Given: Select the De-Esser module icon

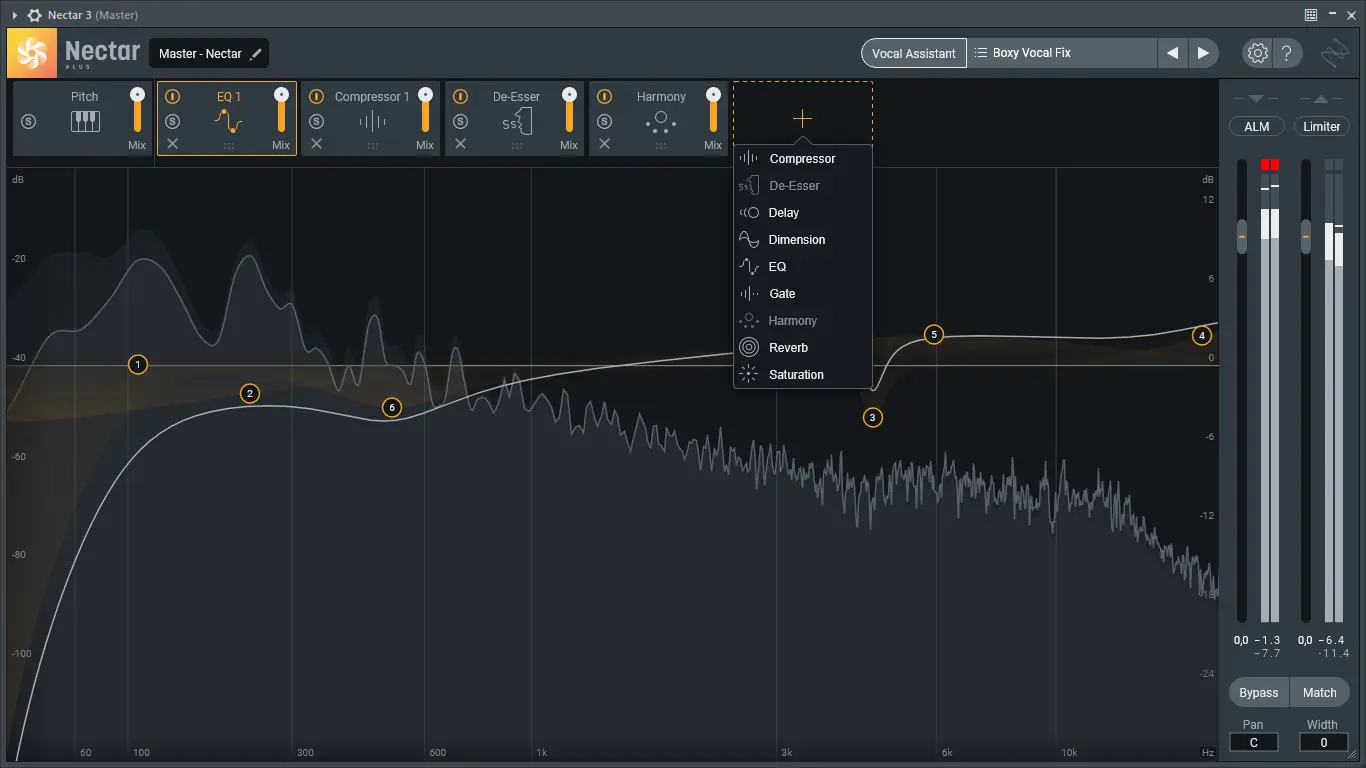Looking at the screenshot, I should [x=517, y=122].
